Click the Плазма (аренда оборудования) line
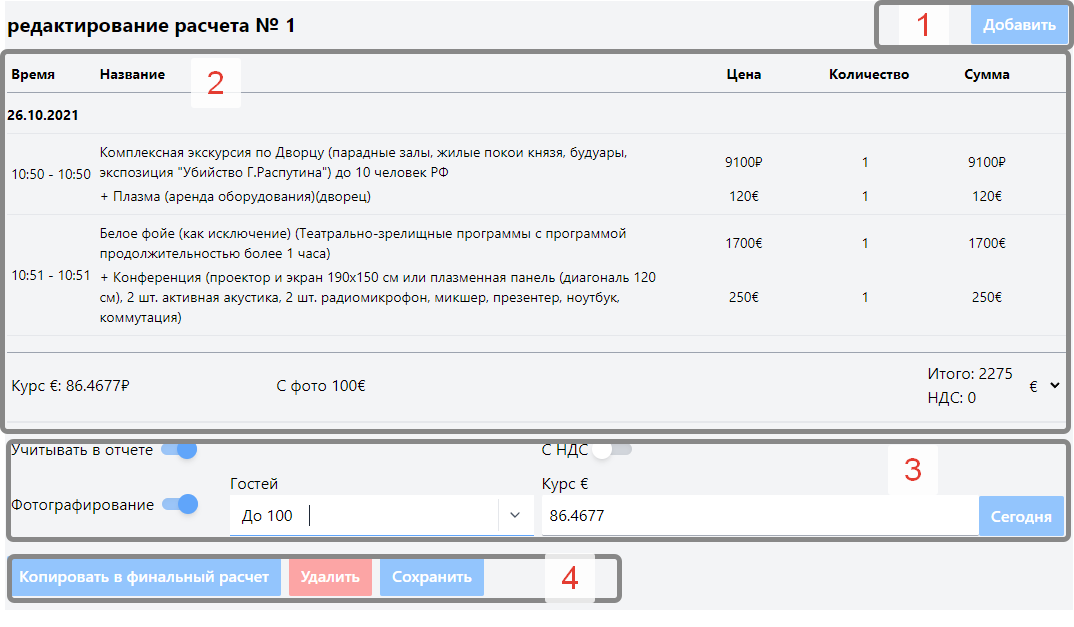 click(235, 196)
